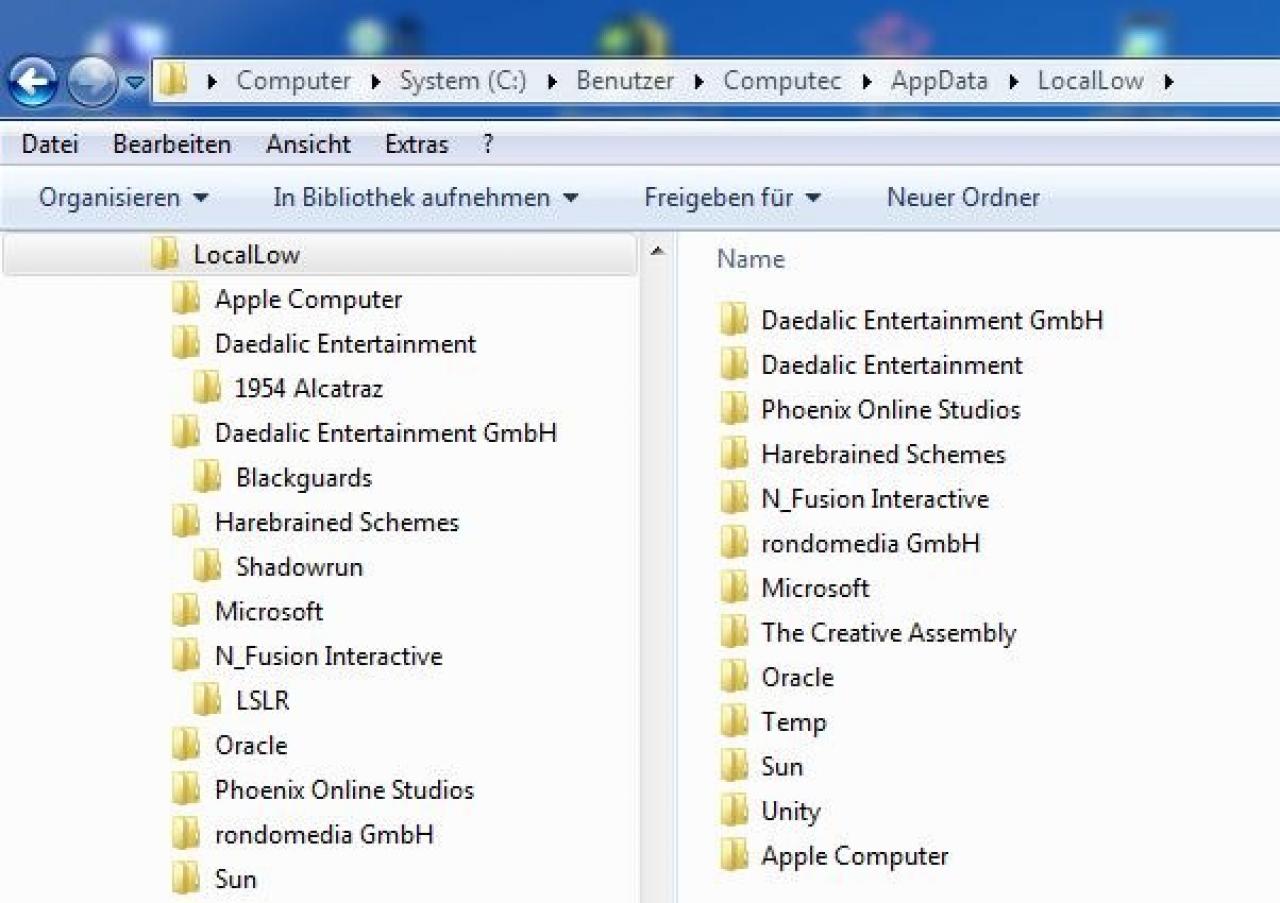1280x903 pixels.
Task: Select Oracle in the navigation tree
Action: pos(251,745)
